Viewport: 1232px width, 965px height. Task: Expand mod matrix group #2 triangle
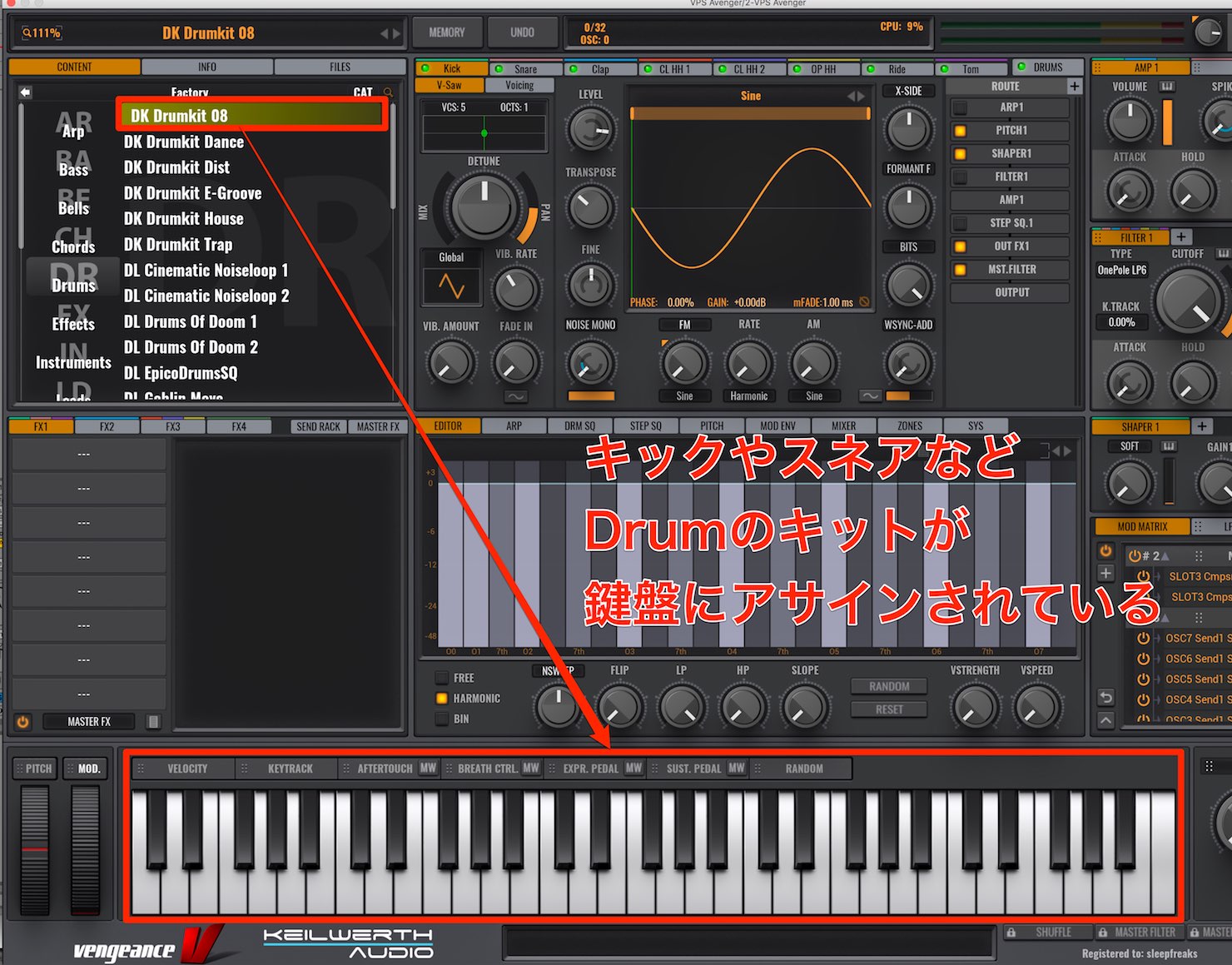1165,556
